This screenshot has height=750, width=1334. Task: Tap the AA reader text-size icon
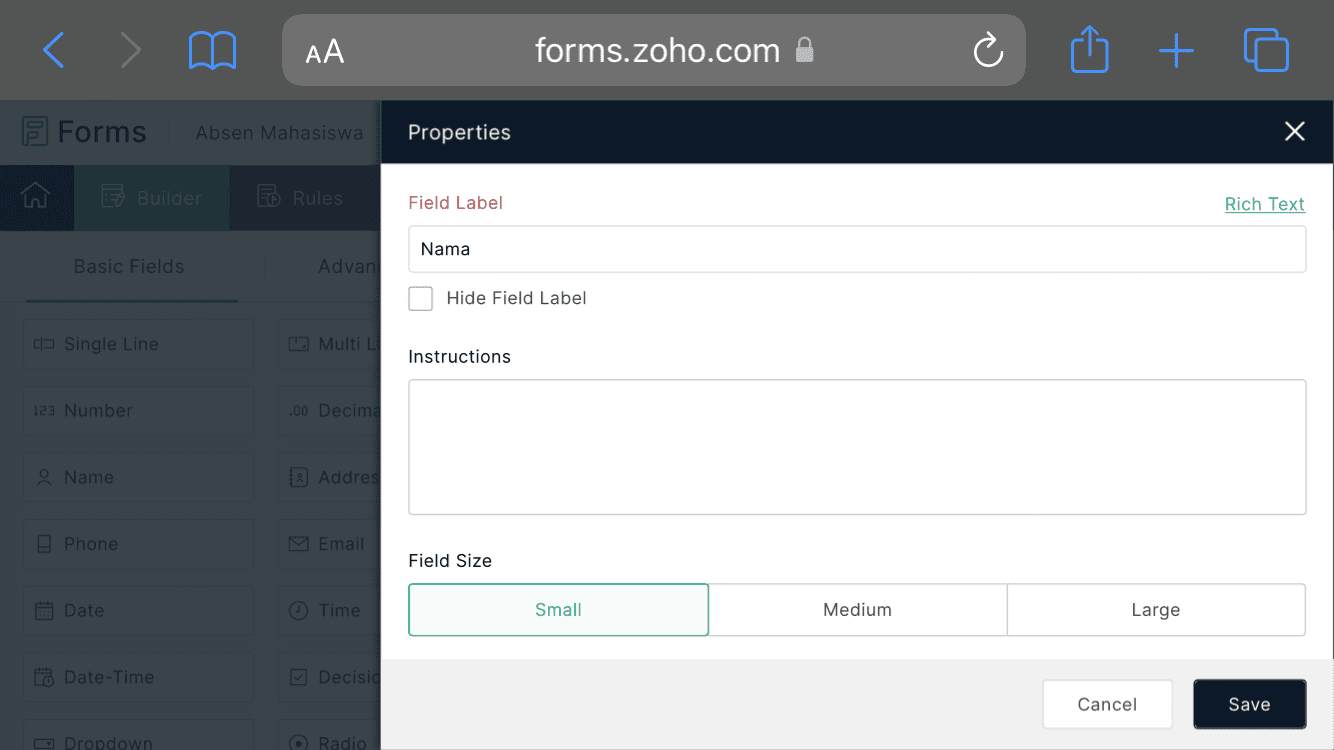click(325, 51)
